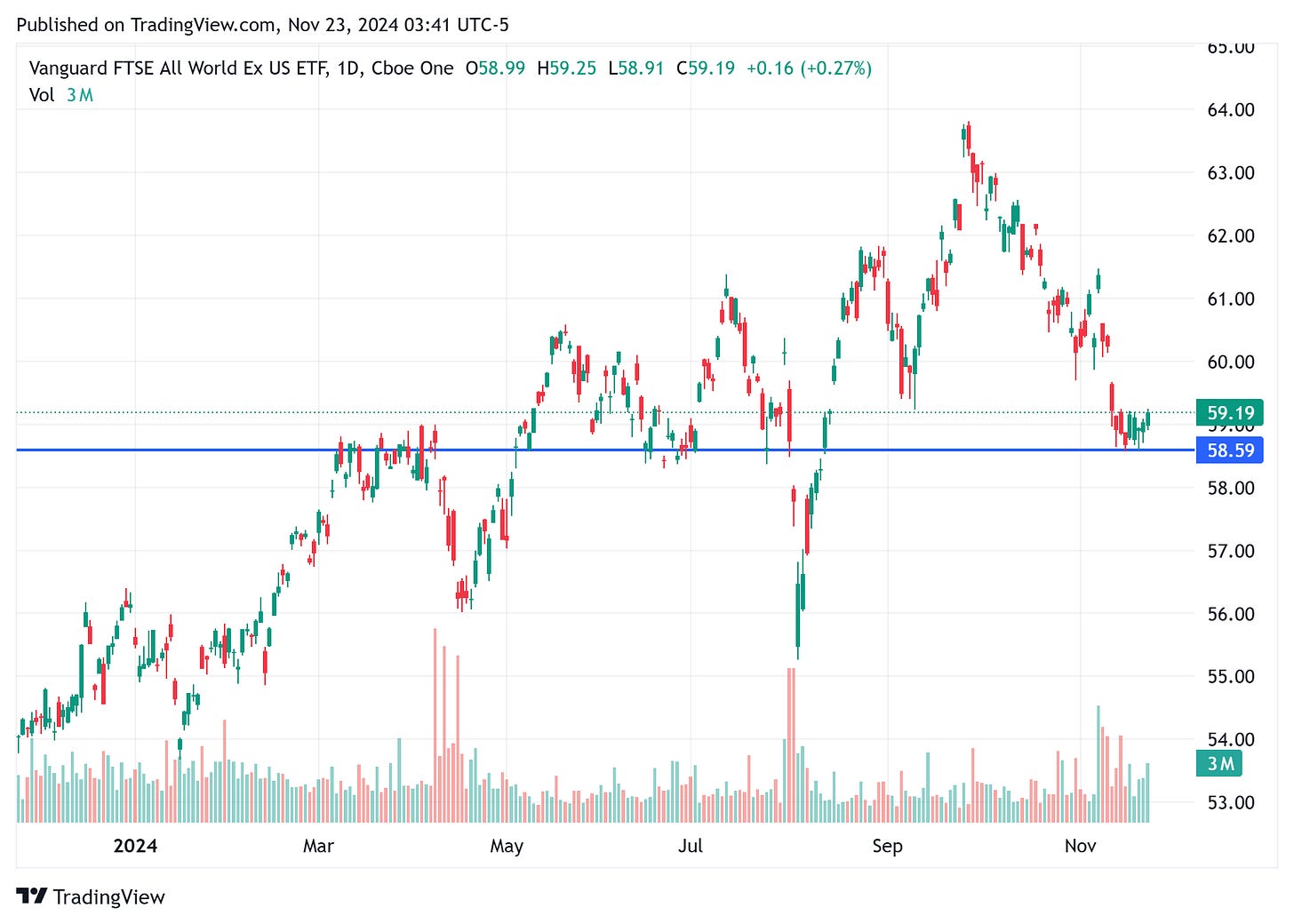1294x924 pixels.
Task: Click the May label on time axis
Action: click(x=507, y=846)
